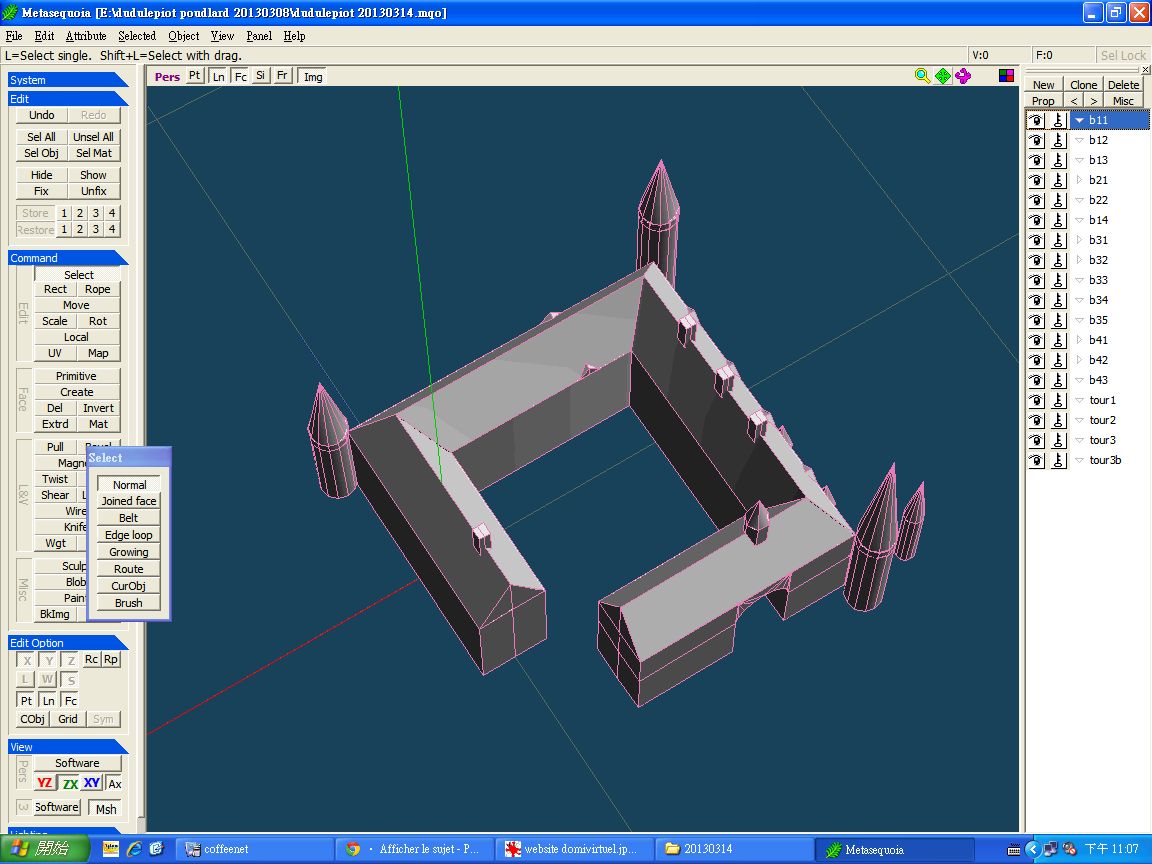Toggle the Pt point display in viewport bar
The image size is (1152, 864).
[x=194, y=76]
